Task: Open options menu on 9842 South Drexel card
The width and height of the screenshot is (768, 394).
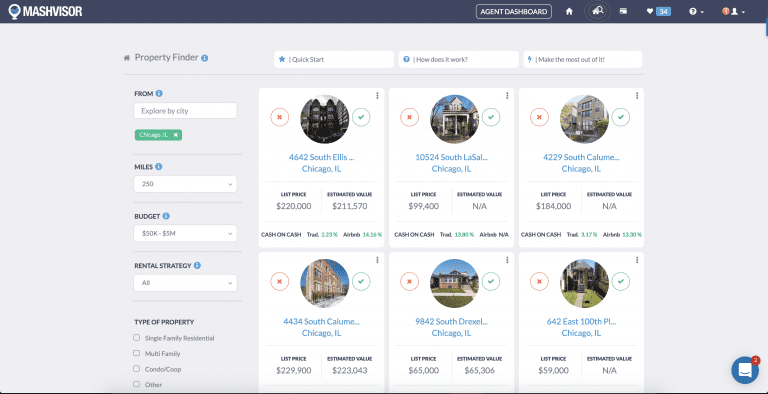Action: (x=507, y=260)
